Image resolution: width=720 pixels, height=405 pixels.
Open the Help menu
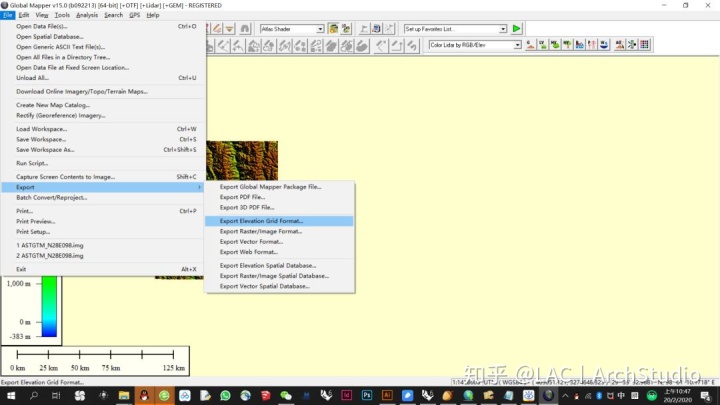tap(153, 15)
